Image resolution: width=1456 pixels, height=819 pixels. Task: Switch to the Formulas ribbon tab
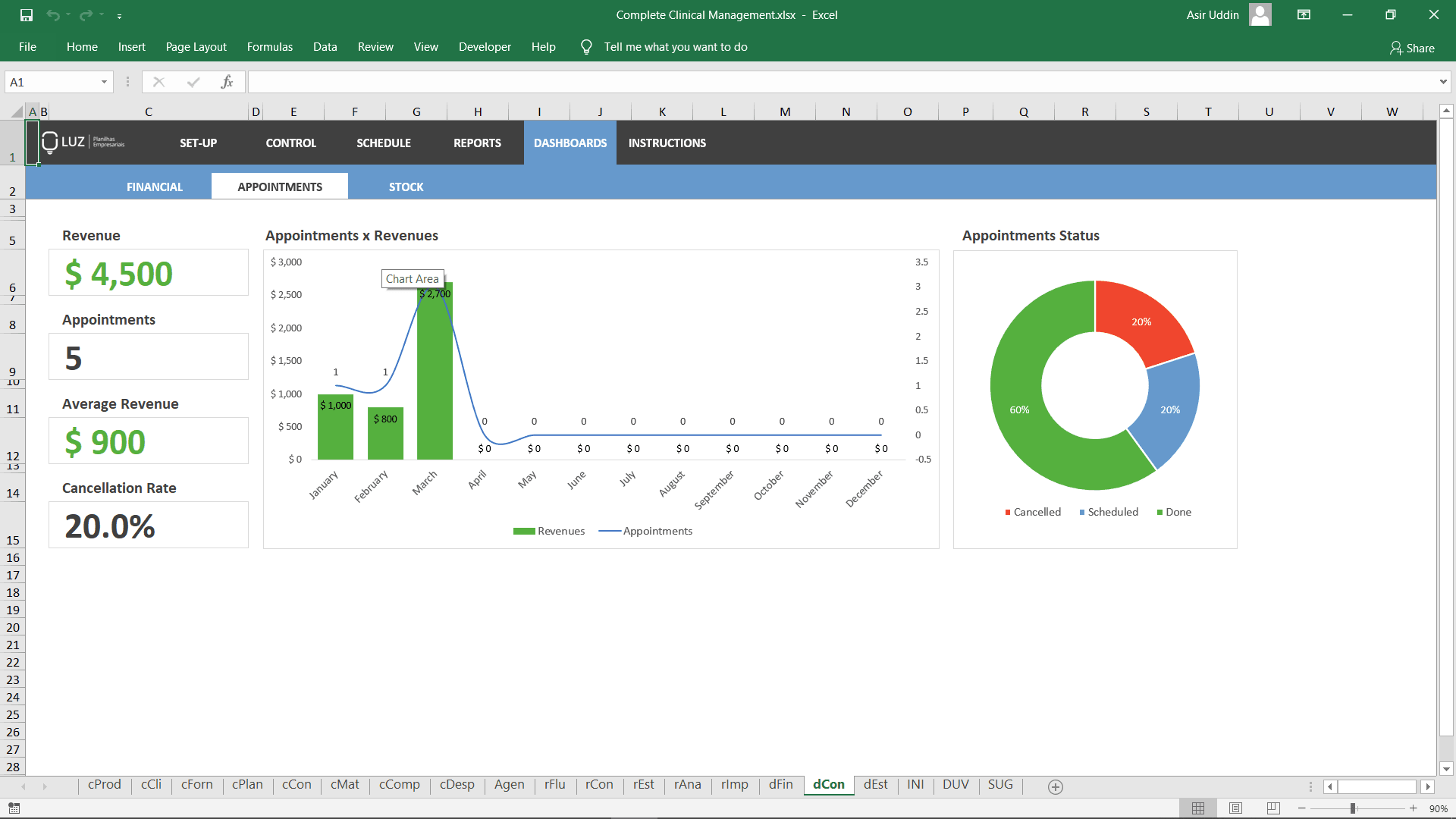tap(269, 46)
